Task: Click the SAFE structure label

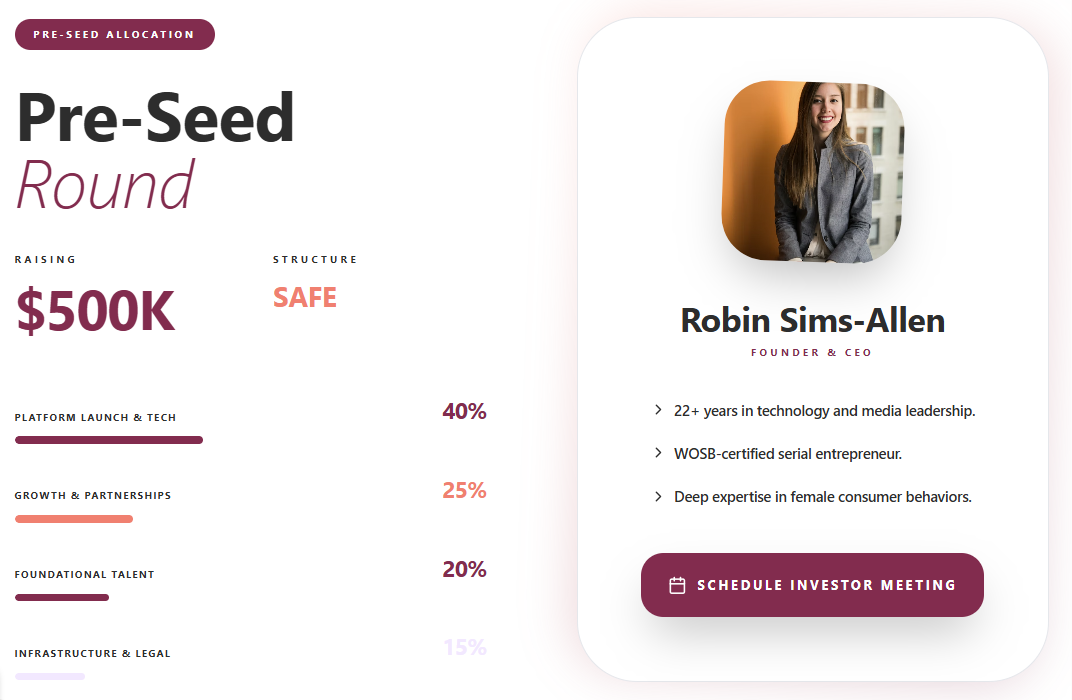Action: click(x=305, y=297)
